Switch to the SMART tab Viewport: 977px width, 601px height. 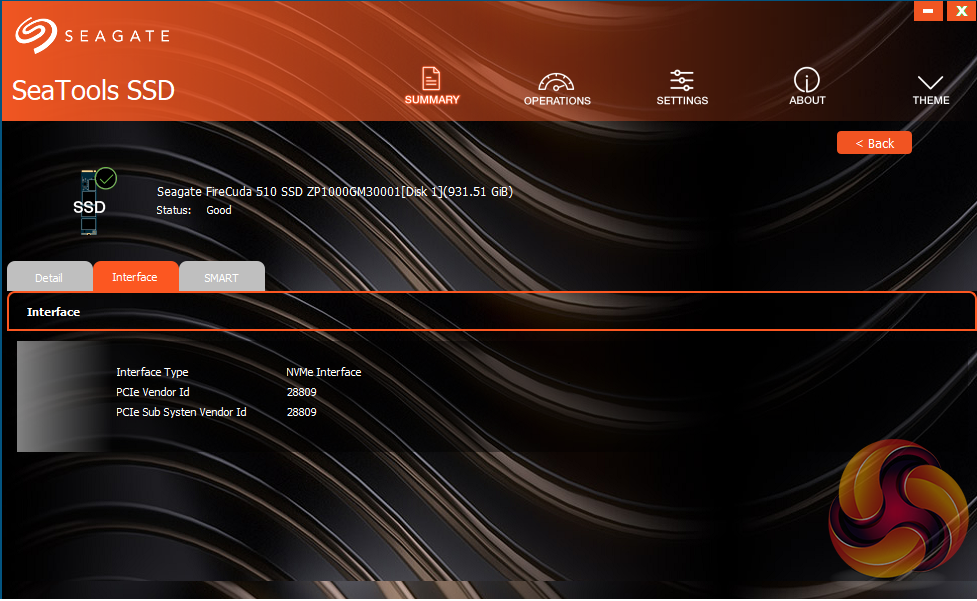pos(221,277)
